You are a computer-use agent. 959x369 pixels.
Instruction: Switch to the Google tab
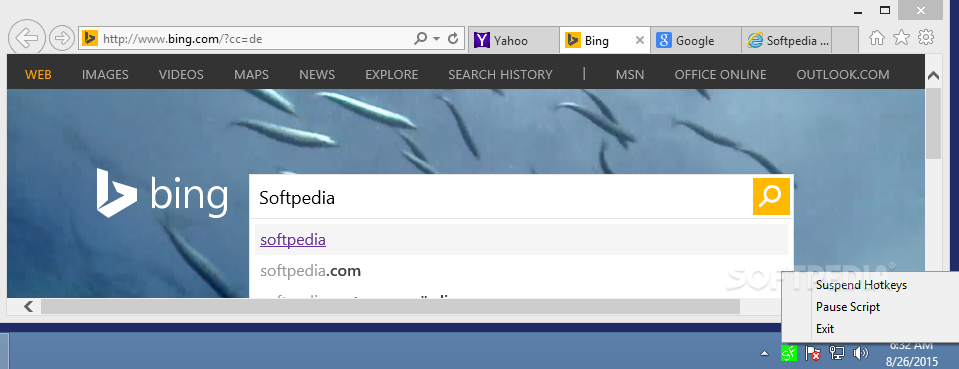click(696, 40)
